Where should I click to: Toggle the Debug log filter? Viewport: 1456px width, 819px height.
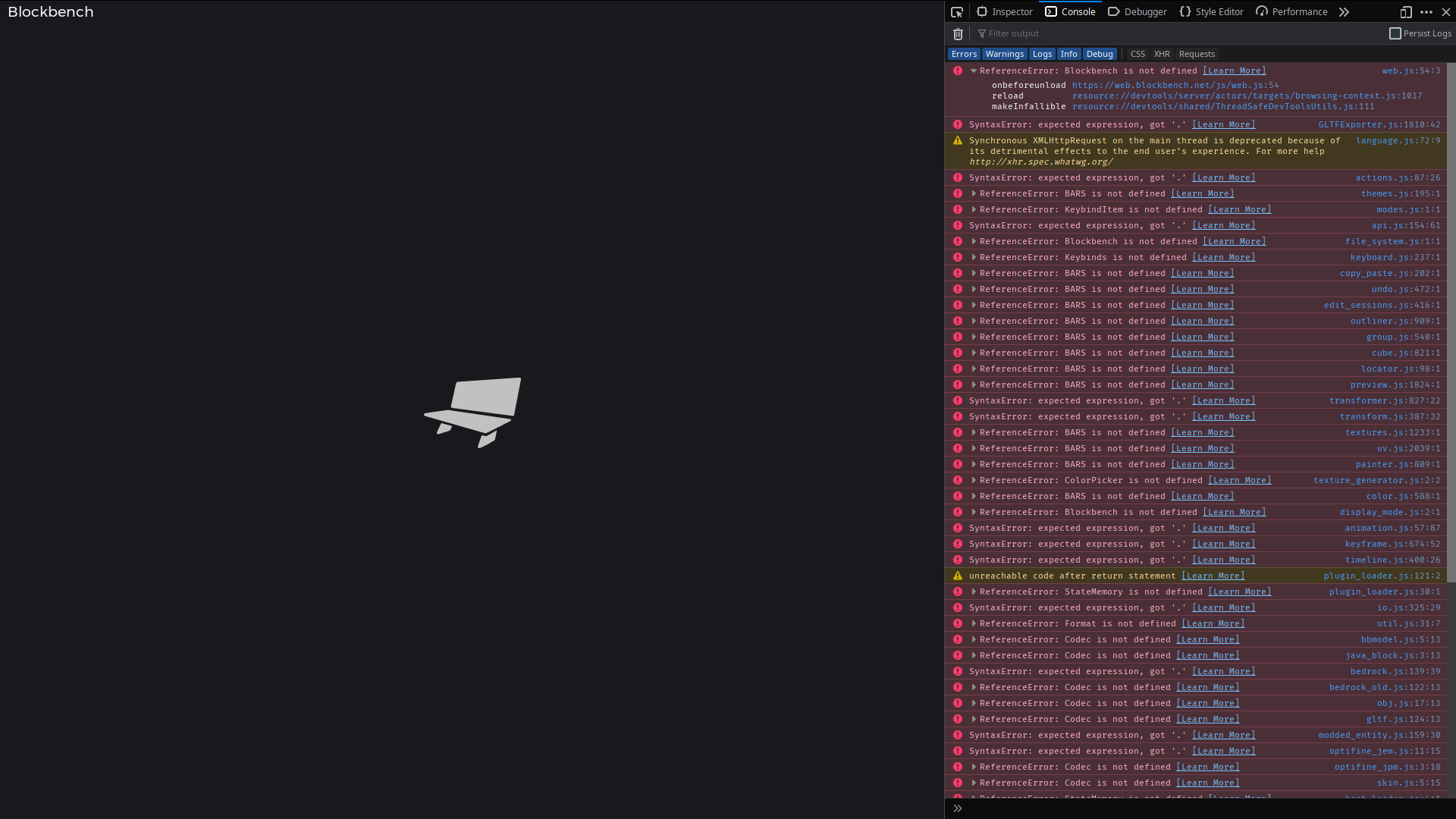coord(1100,53)
